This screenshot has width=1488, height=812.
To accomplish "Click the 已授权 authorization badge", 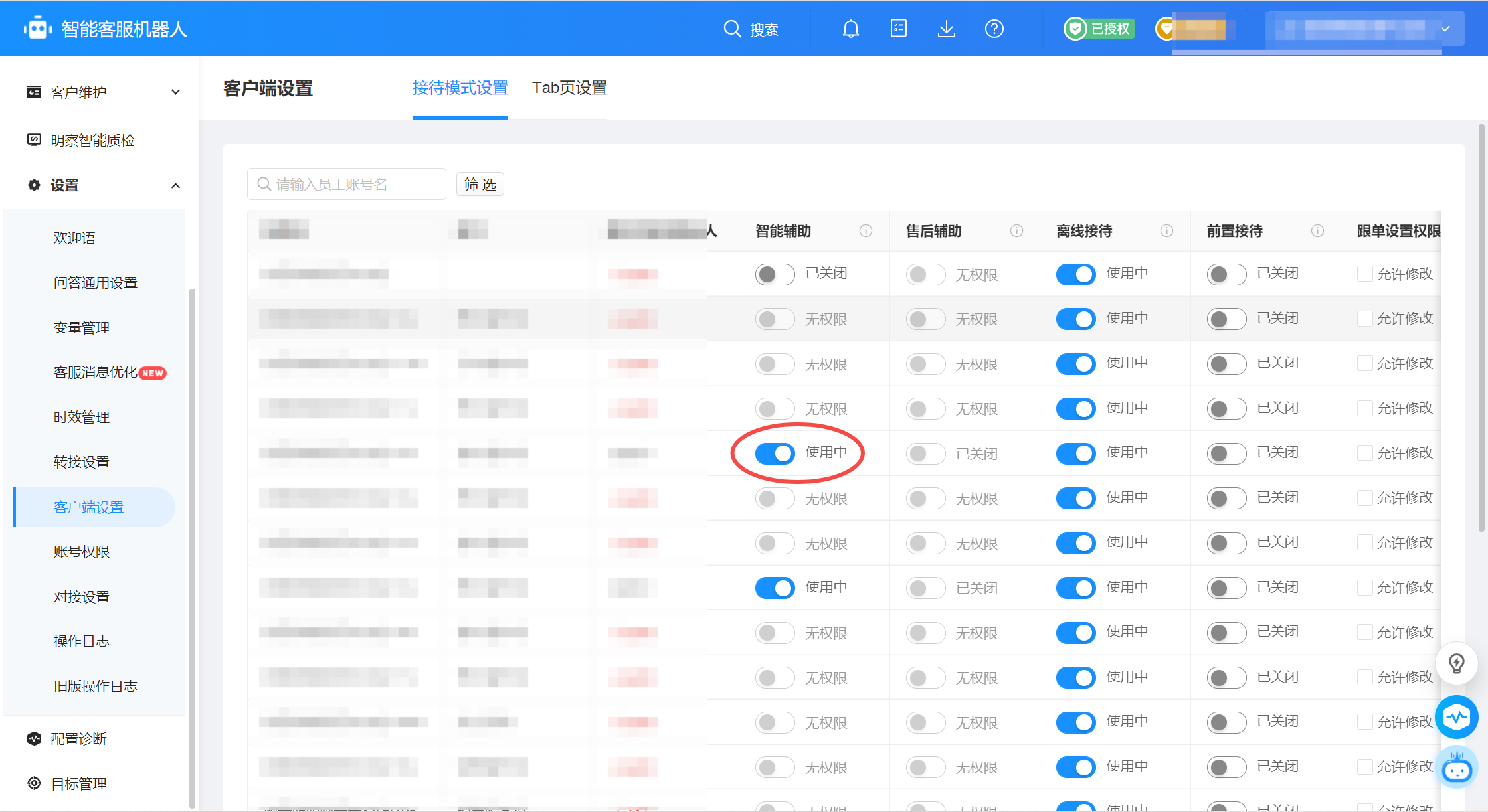I will (1100, 29).
